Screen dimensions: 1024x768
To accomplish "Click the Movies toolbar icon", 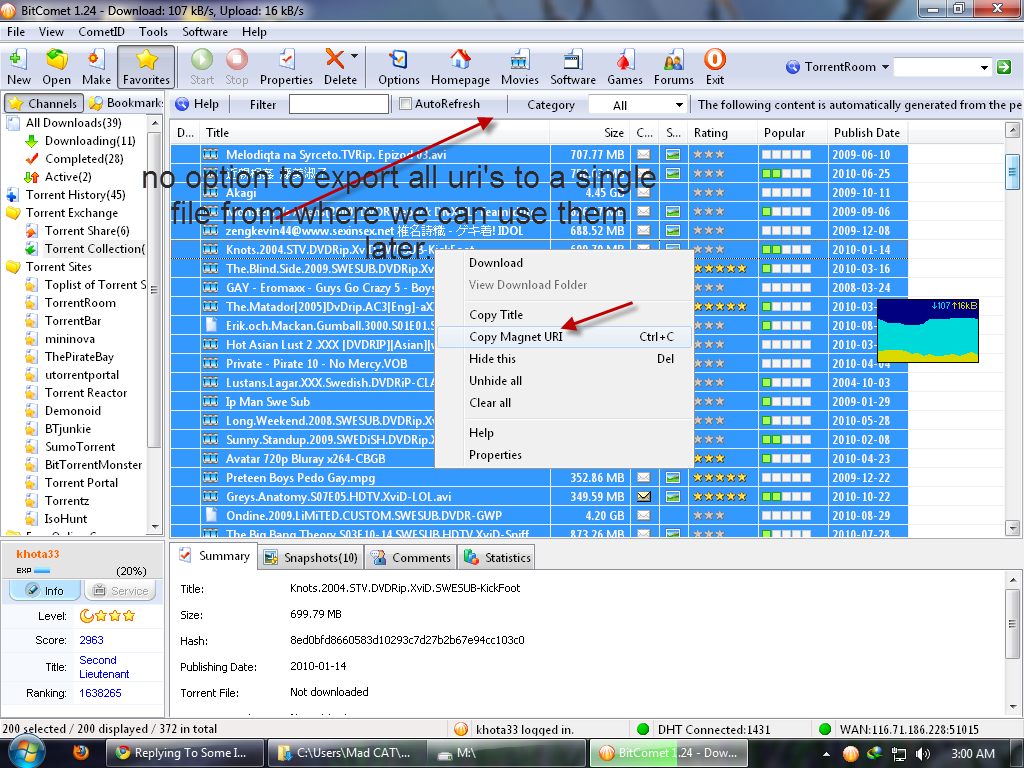I will click(x=519, y=66).
